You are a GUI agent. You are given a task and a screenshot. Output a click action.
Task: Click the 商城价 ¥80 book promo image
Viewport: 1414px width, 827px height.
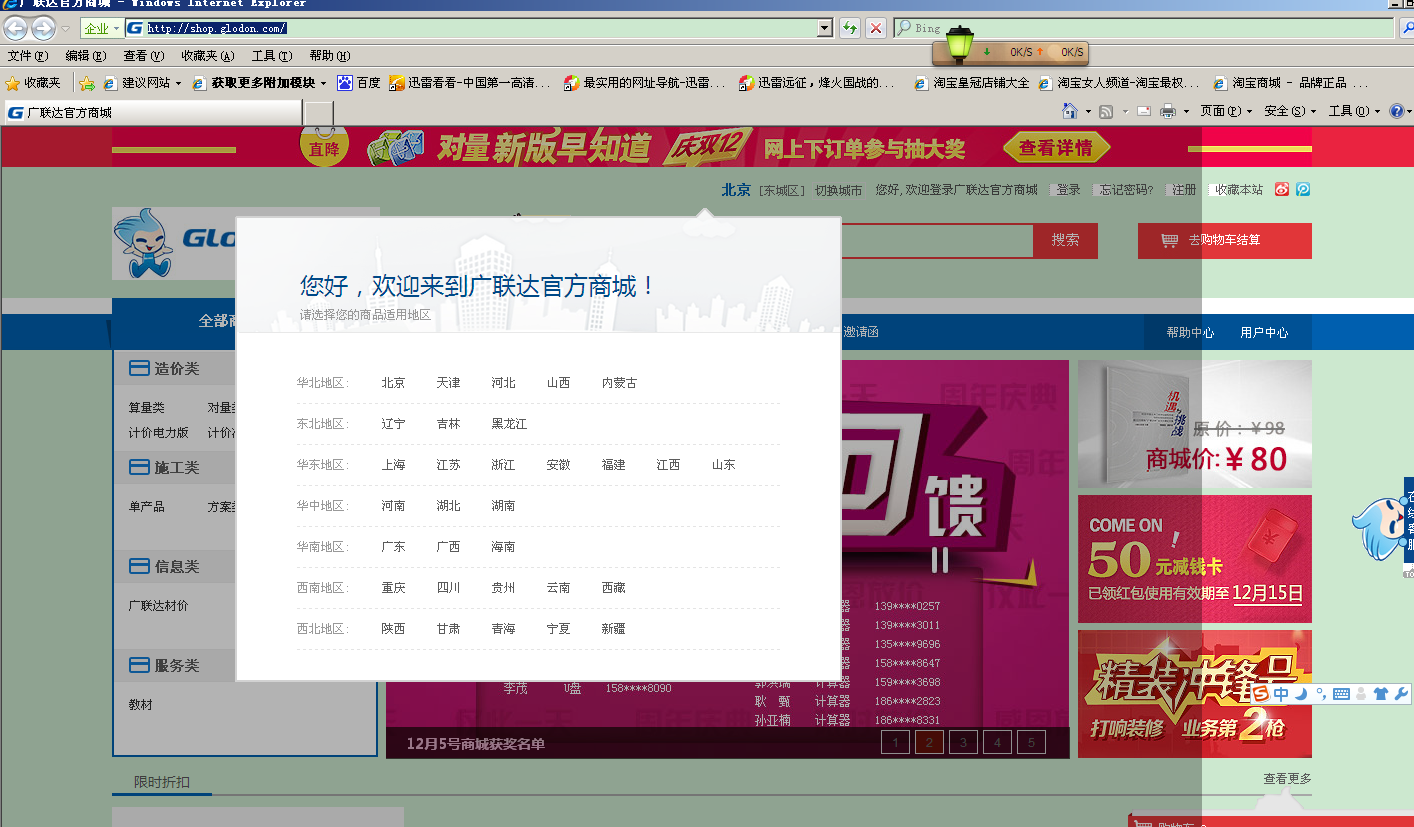(1195, 424)
